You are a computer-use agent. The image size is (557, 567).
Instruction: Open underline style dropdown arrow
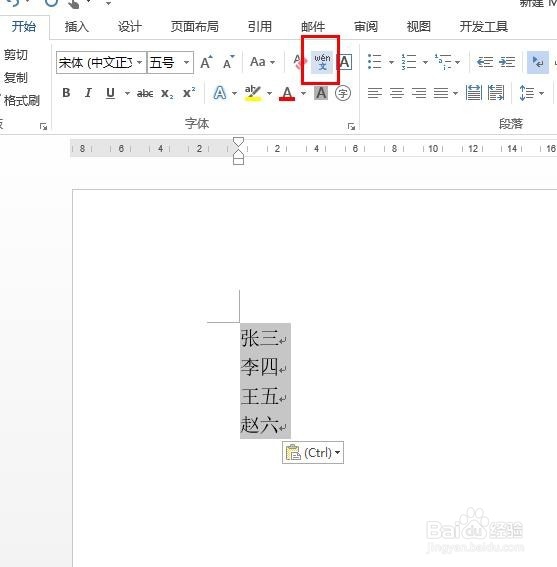(x=127, y=93)
